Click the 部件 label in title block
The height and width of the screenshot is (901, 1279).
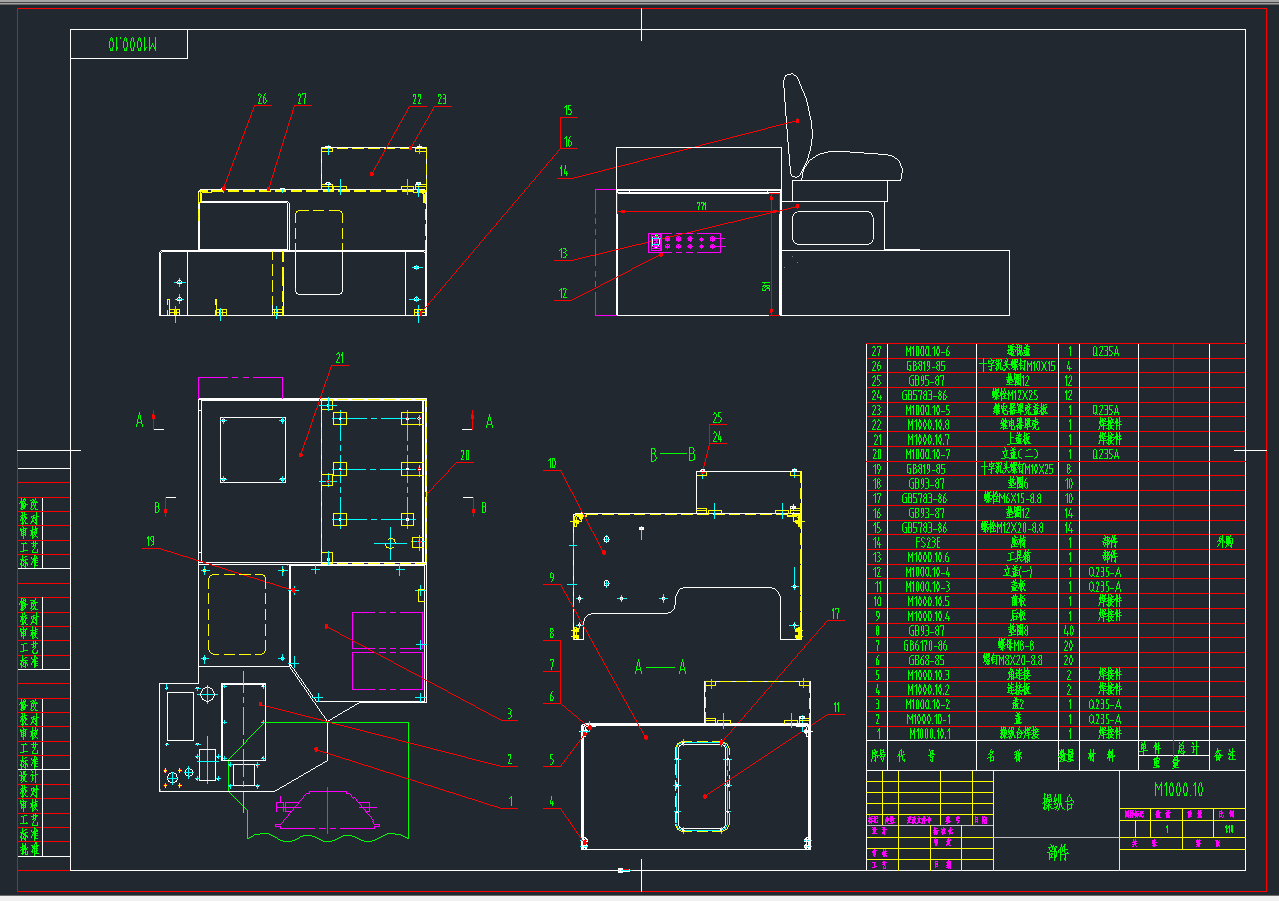click(x=1059, y=853)
